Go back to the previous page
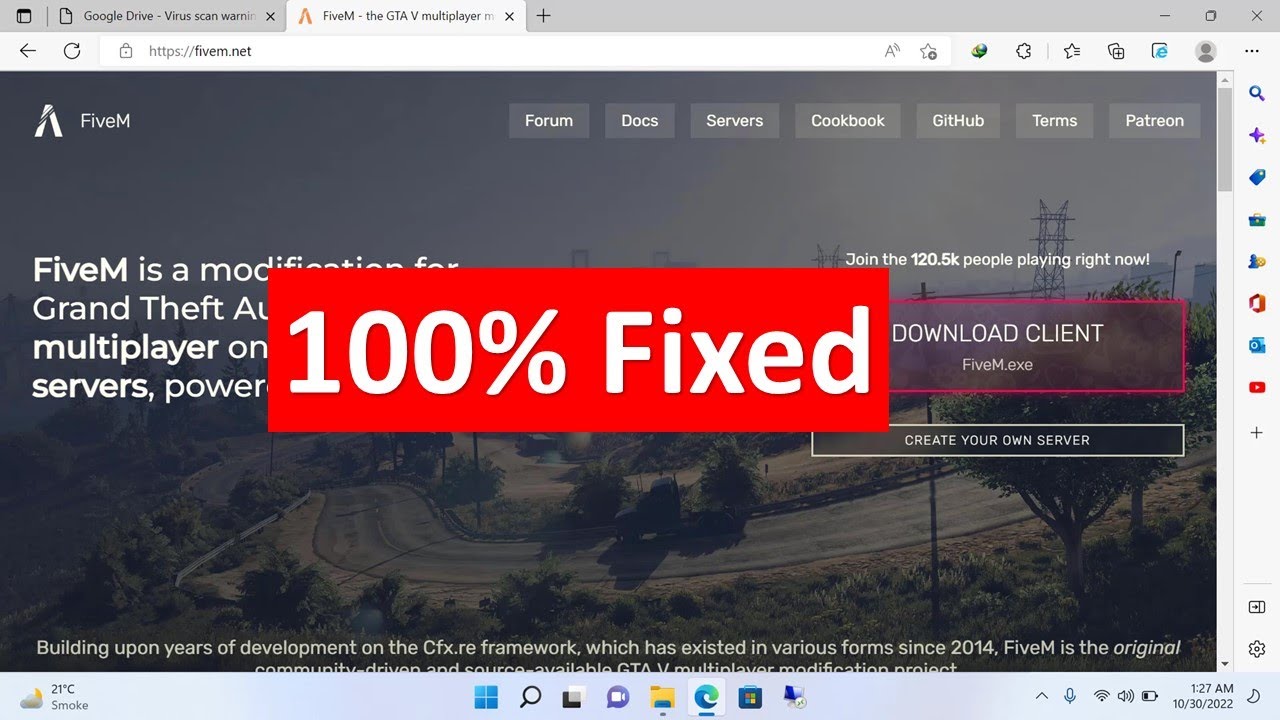The image size is (1280, 720). pyautogui.click(x=28, y=51)
